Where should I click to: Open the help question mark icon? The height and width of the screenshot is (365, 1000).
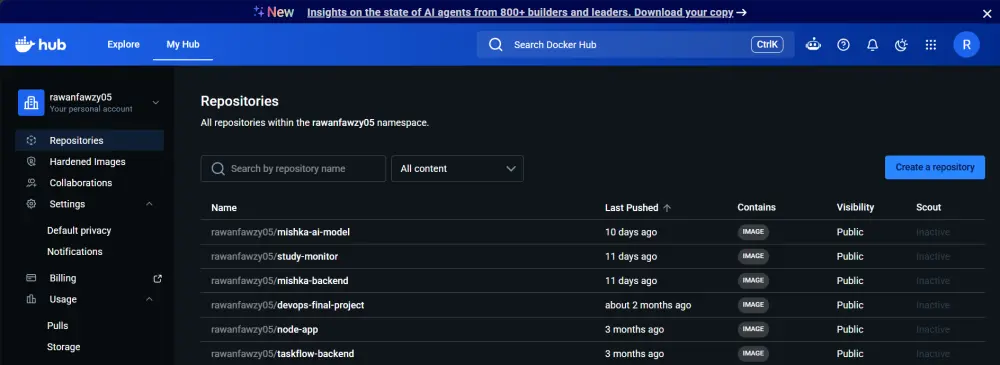843,45
